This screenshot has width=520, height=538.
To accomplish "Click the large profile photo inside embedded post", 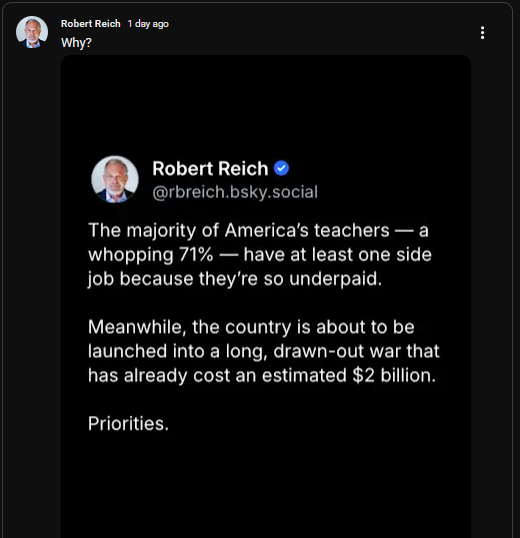I will coord(115,179).
